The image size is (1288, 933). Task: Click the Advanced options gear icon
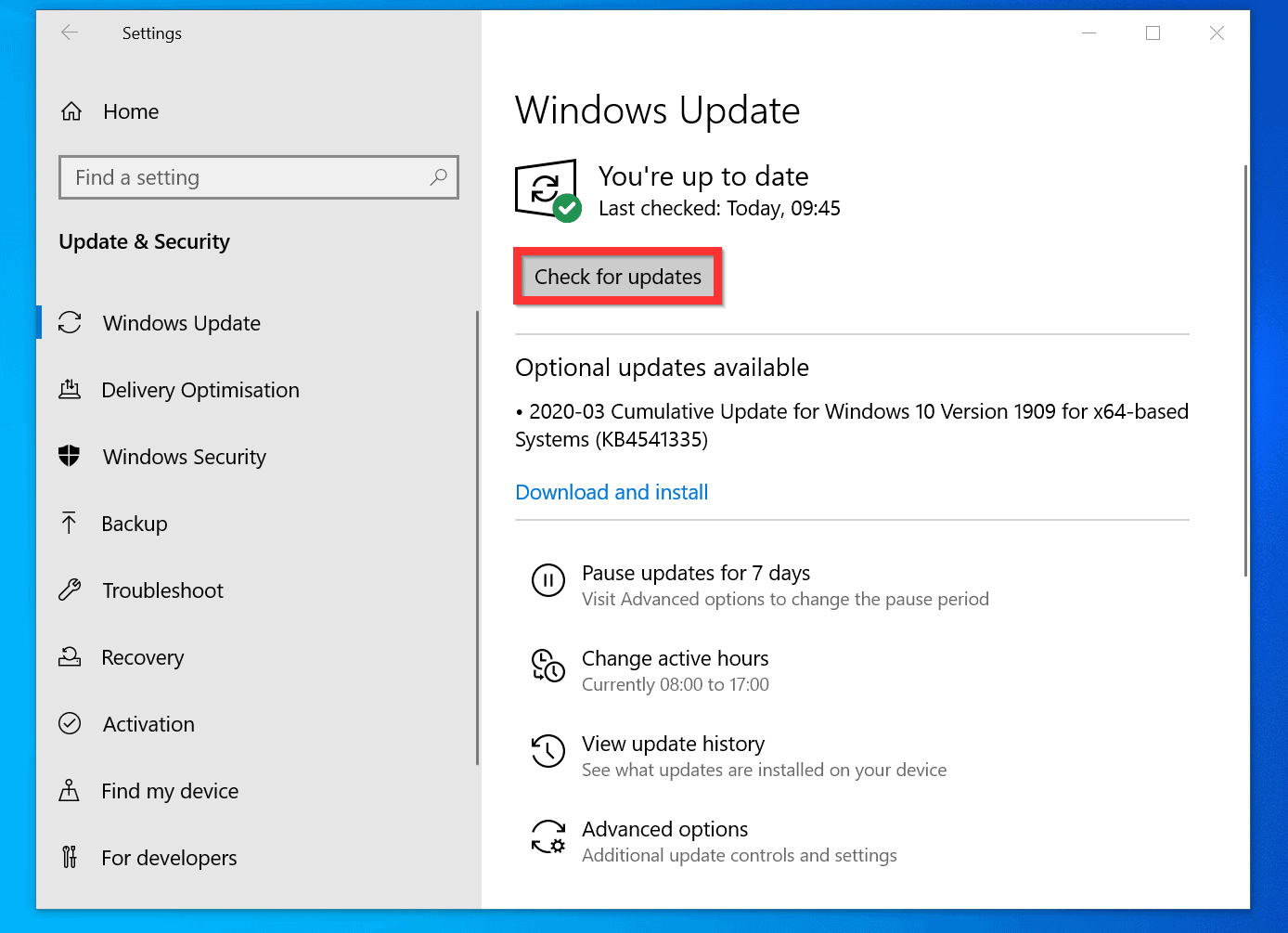tap(547, 836)
